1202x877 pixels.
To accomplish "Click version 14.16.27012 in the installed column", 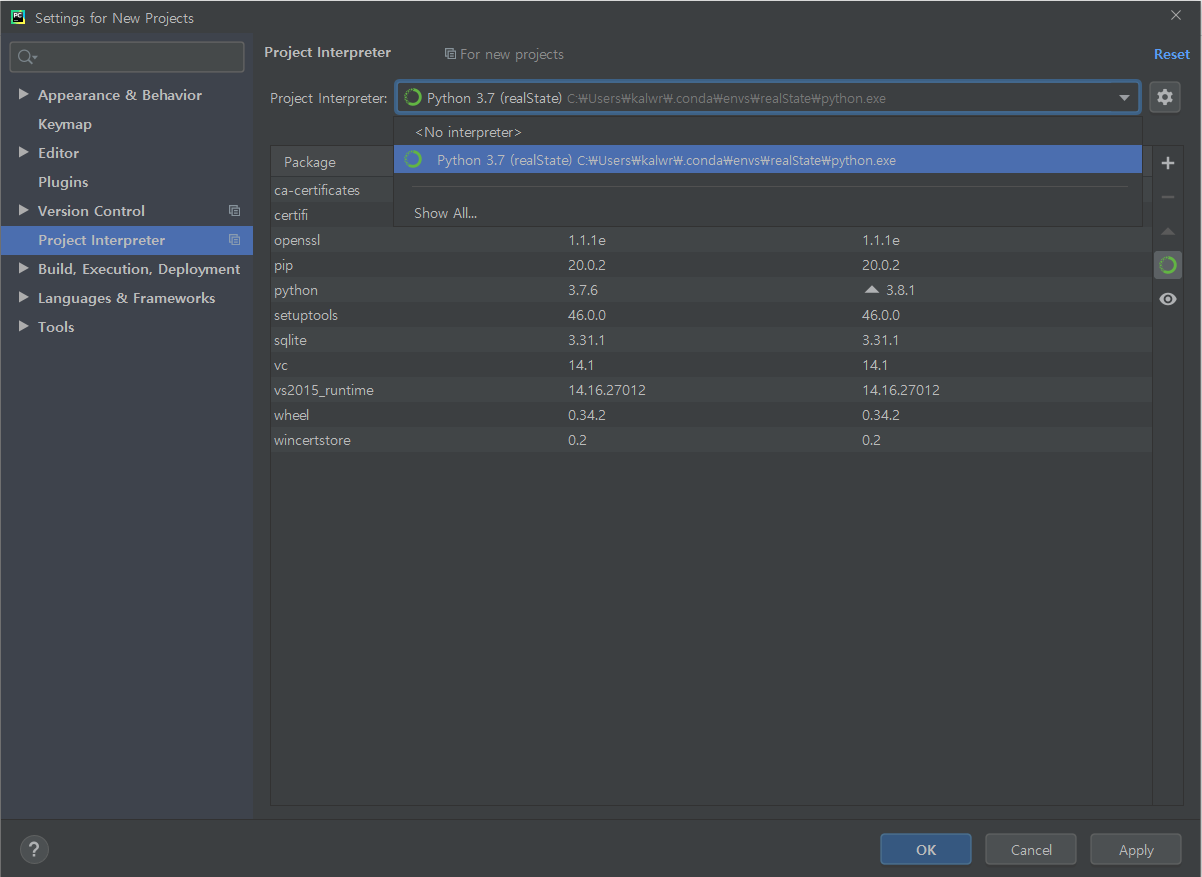I will (607, 390).
